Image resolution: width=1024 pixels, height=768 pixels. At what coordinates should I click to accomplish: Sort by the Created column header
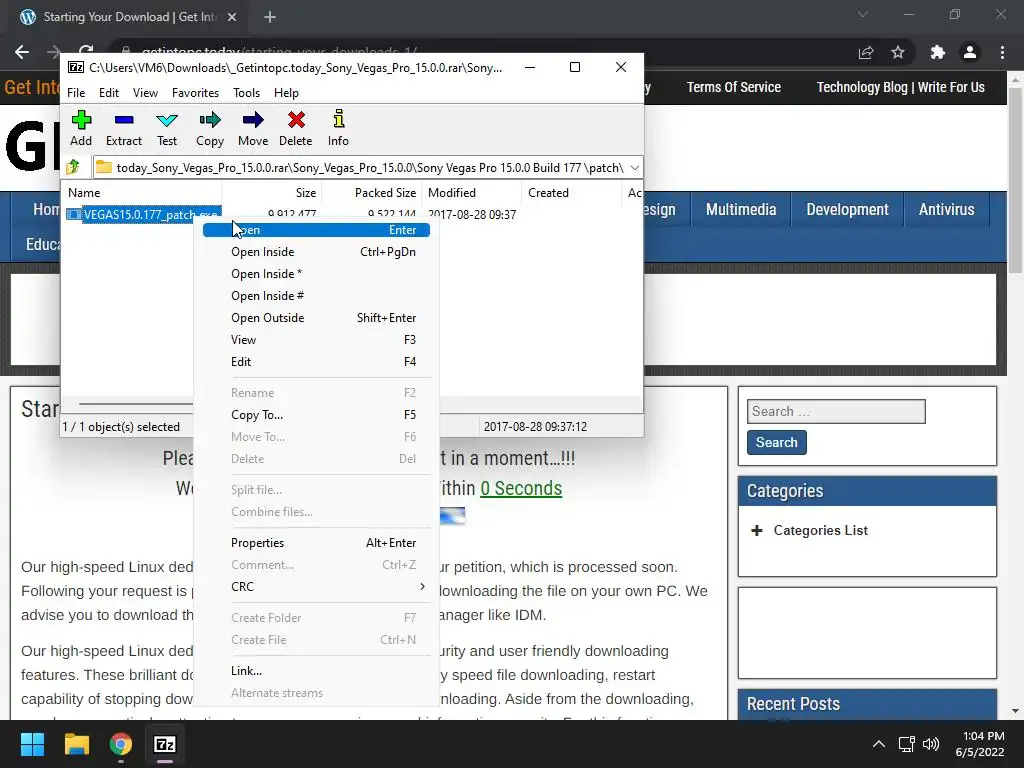click(x=571, y=193)
